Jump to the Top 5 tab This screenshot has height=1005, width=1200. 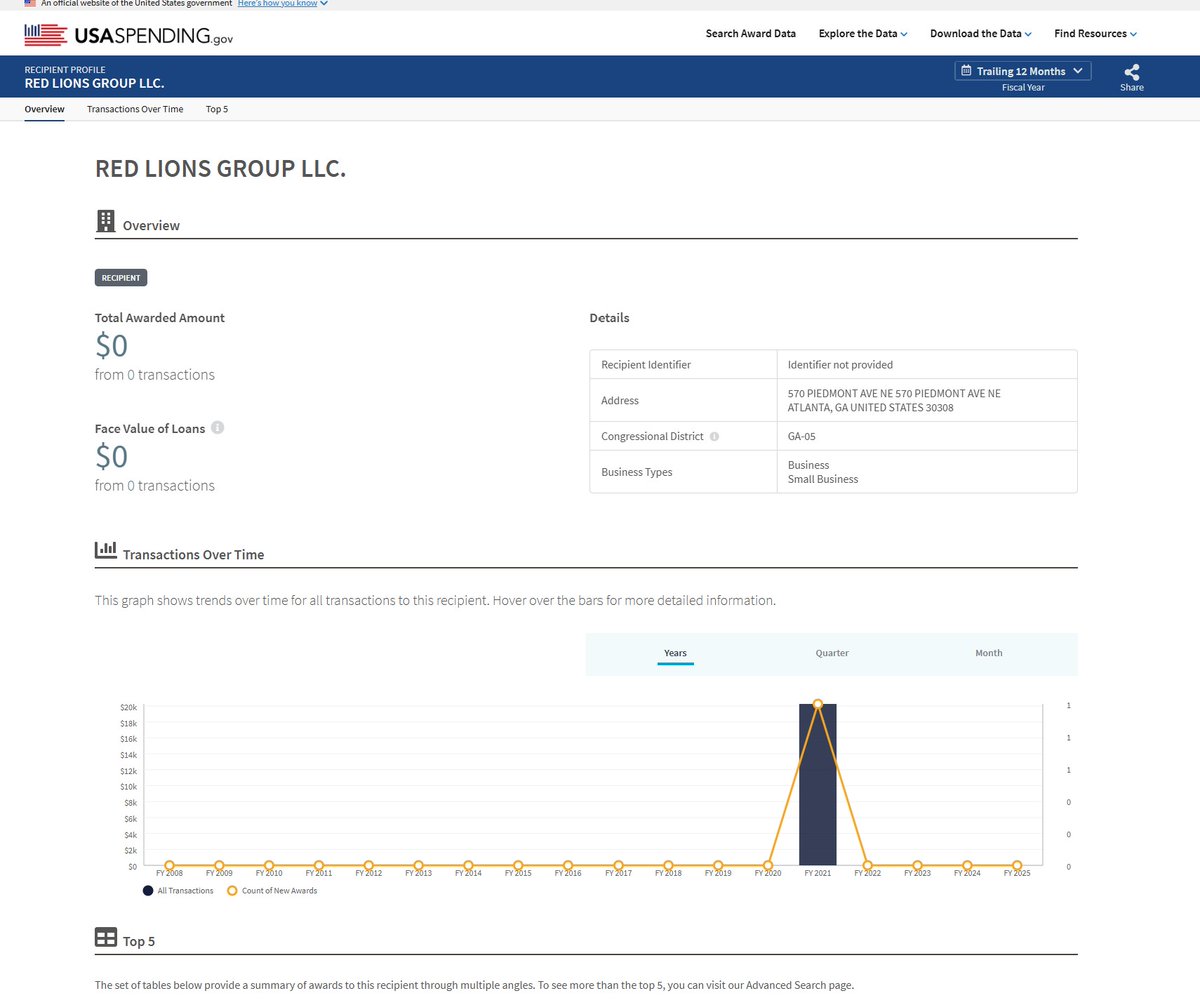217,109
